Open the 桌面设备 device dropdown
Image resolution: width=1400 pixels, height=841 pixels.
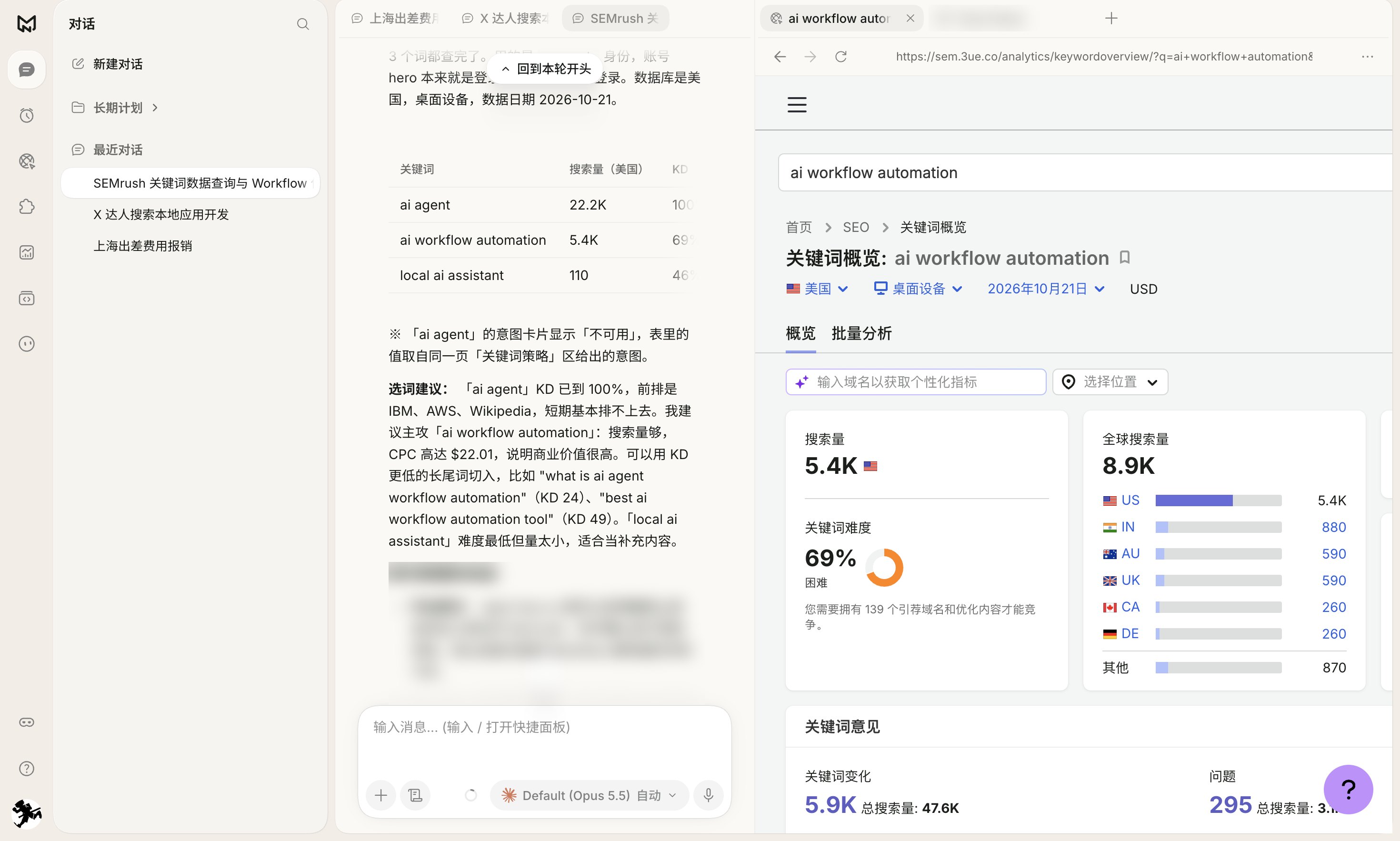tap(918, 289)
